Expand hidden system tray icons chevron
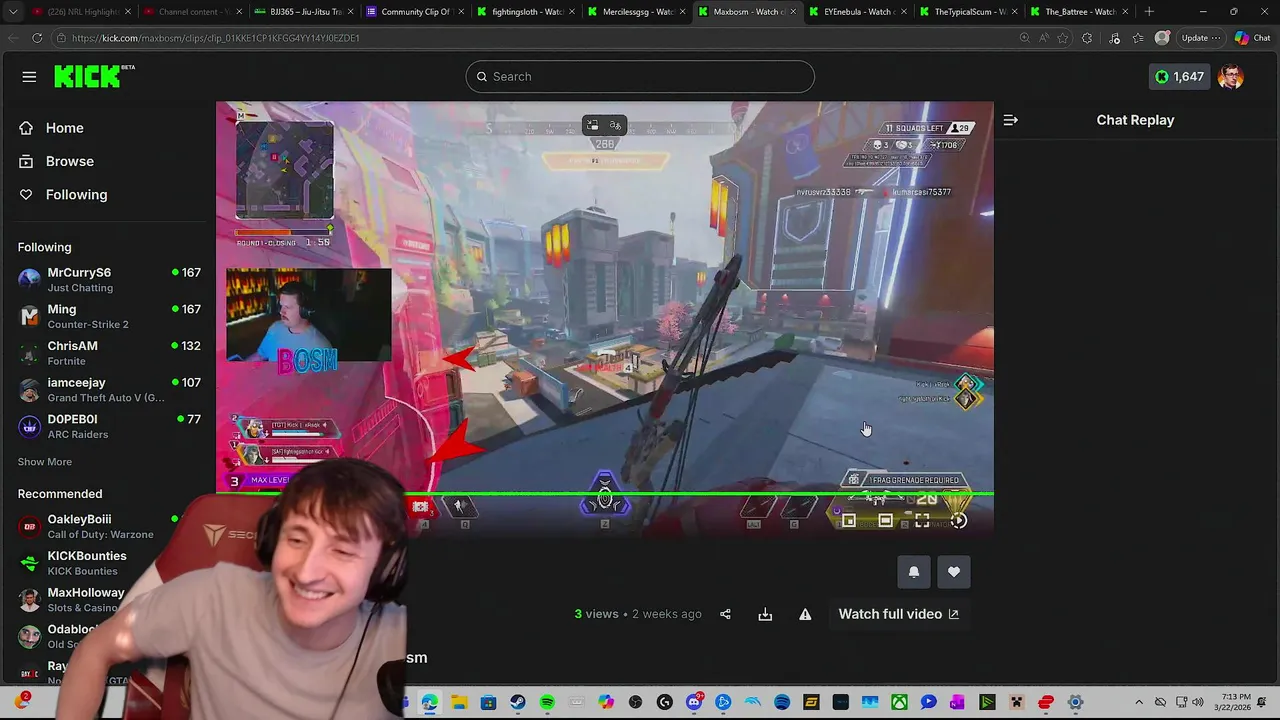The width and height of the screenshot is (1280, 720). 1139,703
